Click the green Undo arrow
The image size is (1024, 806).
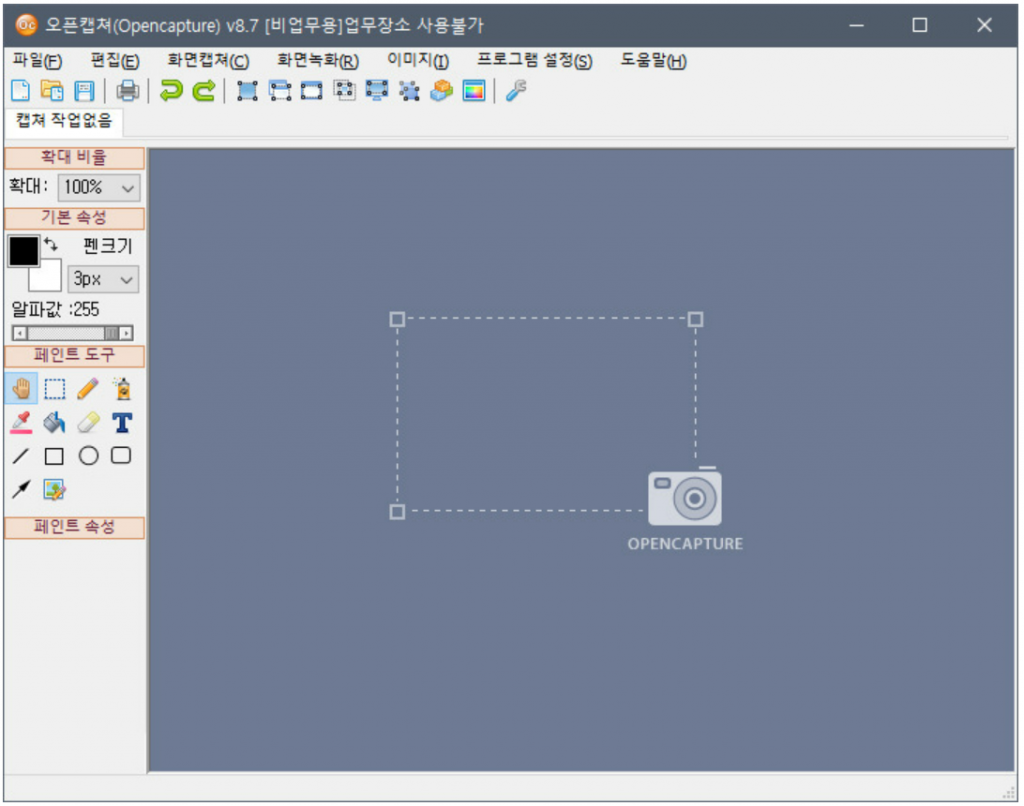coord(171,90)
